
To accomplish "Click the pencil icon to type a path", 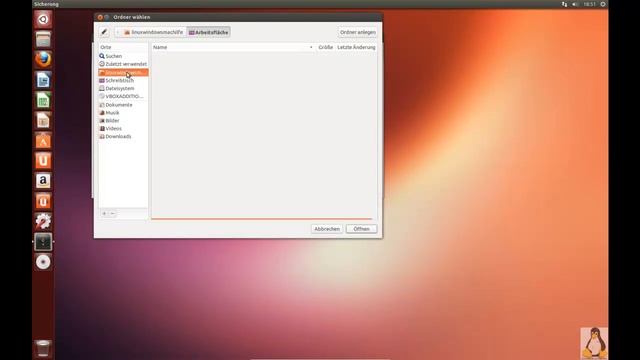I will click(x=104, y=32).
